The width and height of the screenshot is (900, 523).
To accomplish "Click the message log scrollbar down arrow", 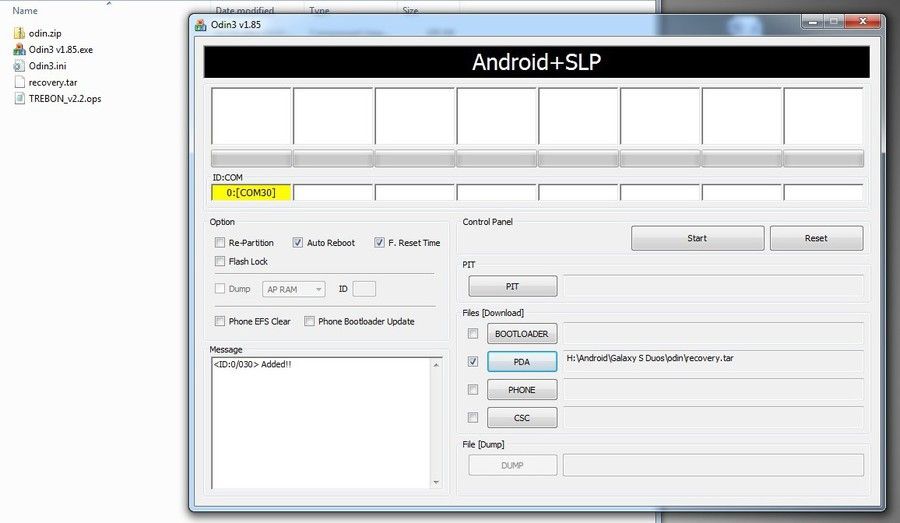I will click(x=436, y=482).
